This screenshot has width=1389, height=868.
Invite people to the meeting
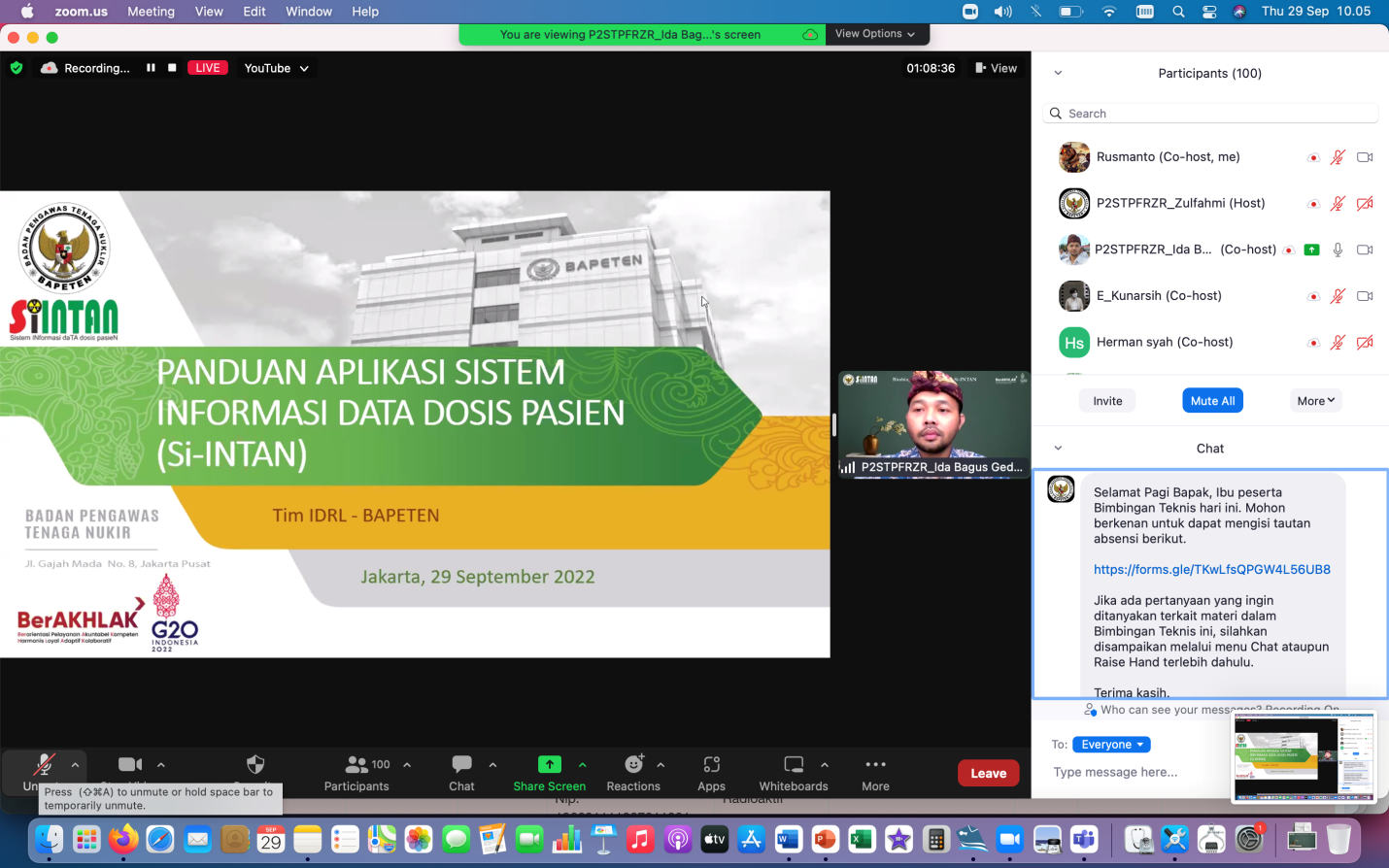(x=1107, y=401)
